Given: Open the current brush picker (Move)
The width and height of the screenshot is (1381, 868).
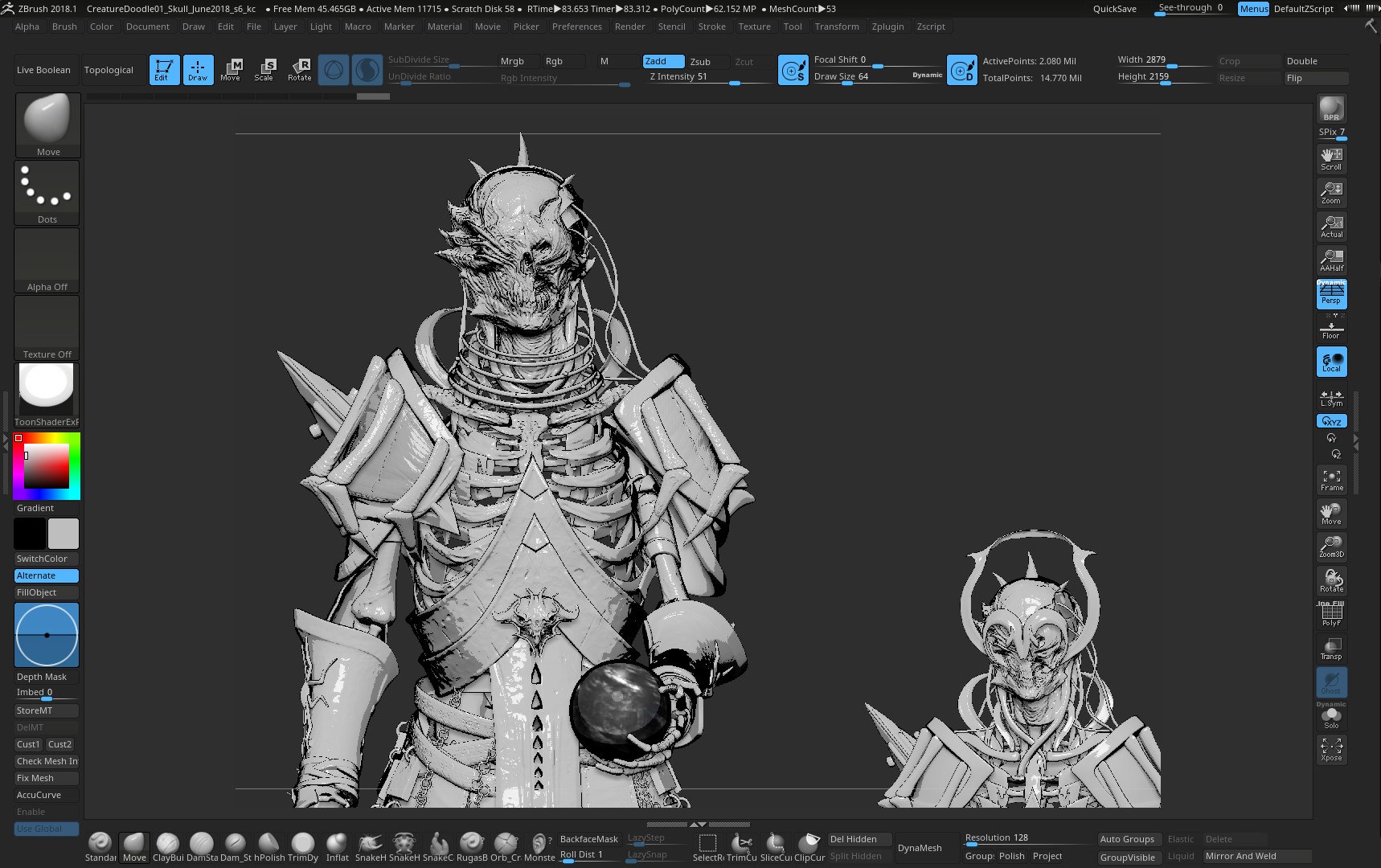Looking at the screenshot, I should (47, 125).
